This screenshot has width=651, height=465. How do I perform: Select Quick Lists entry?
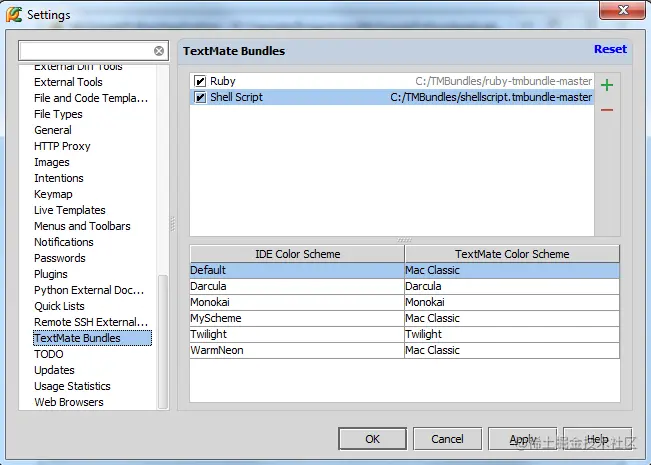pos(59,306)
